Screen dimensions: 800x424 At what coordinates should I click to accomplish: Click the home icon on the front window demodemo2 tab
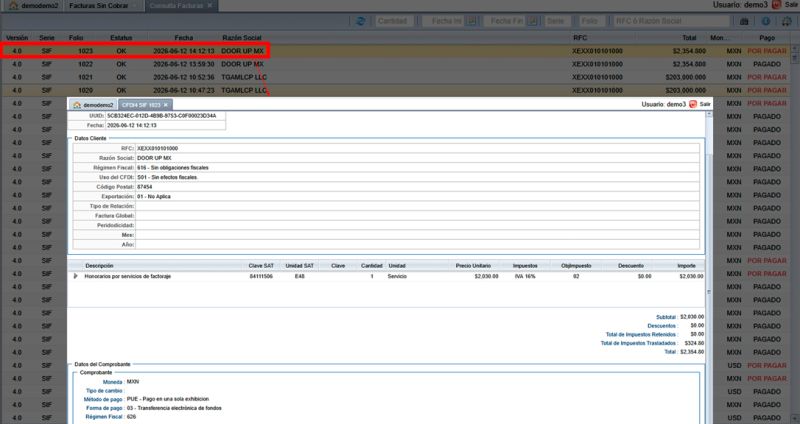77,105
